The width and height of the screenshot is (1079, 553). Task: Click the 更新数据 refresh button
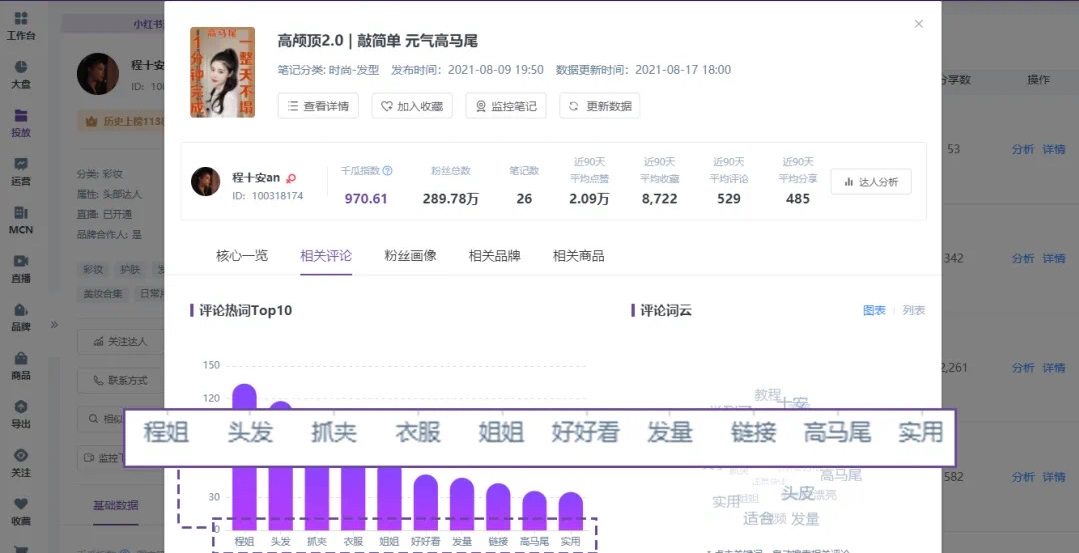click(x=599, y=106)
